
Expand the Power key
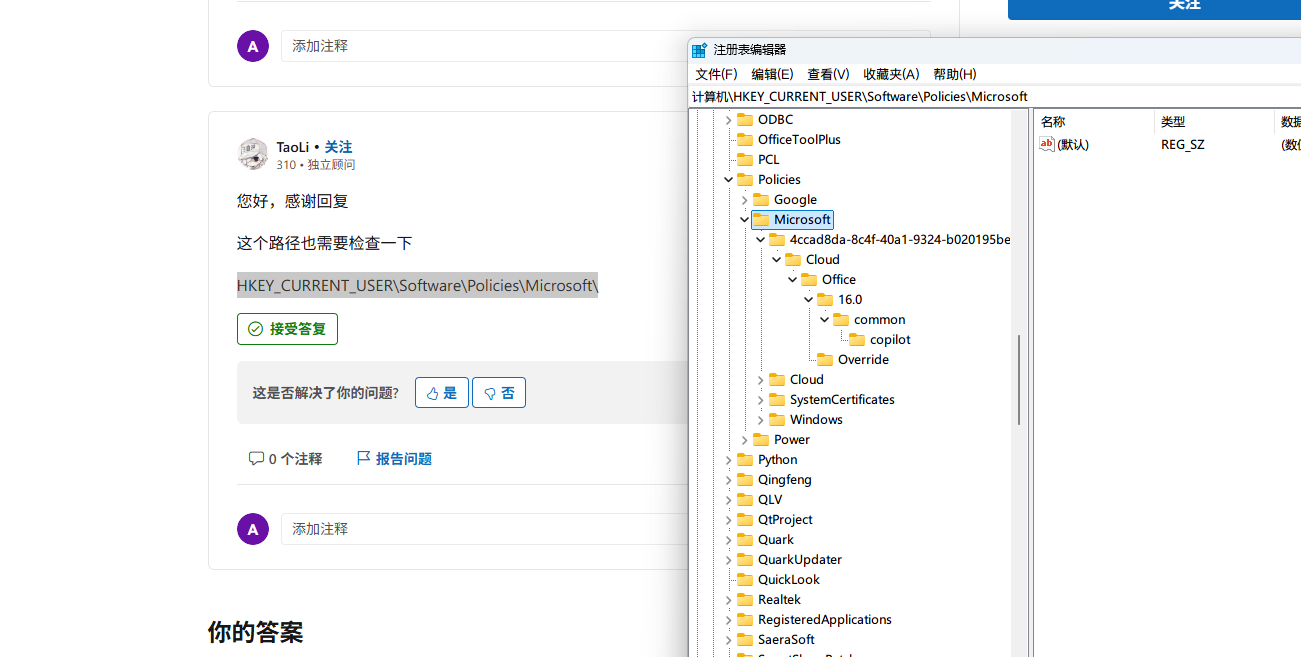744,440
